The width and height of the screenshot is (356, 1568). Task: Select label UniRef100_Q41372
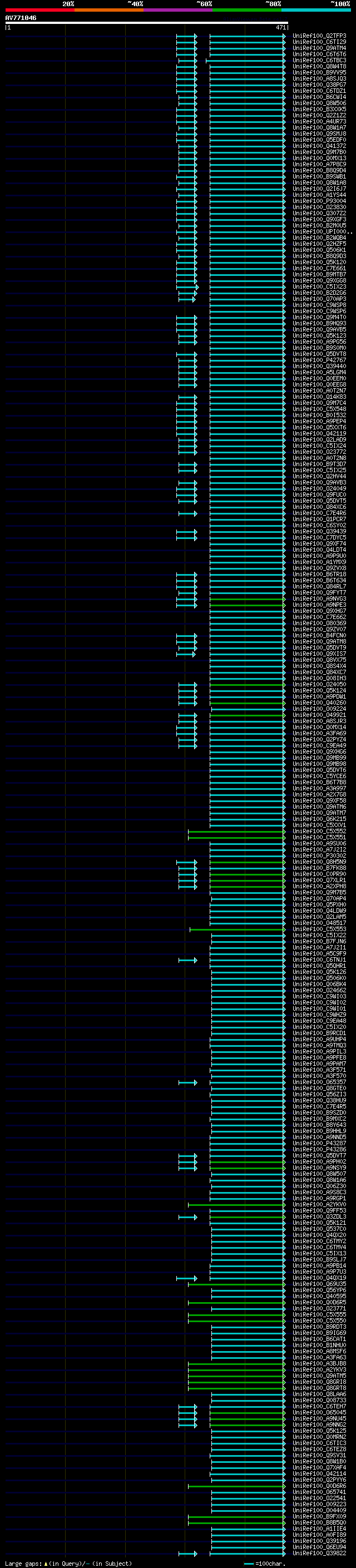coord(319,146)
